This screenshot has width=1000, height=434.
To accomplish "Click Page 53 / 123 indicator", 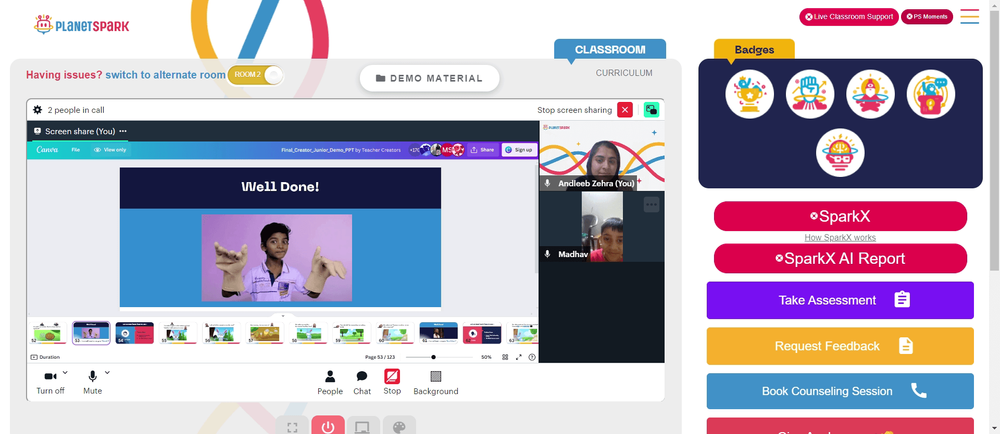I will [x=379, y=357].
